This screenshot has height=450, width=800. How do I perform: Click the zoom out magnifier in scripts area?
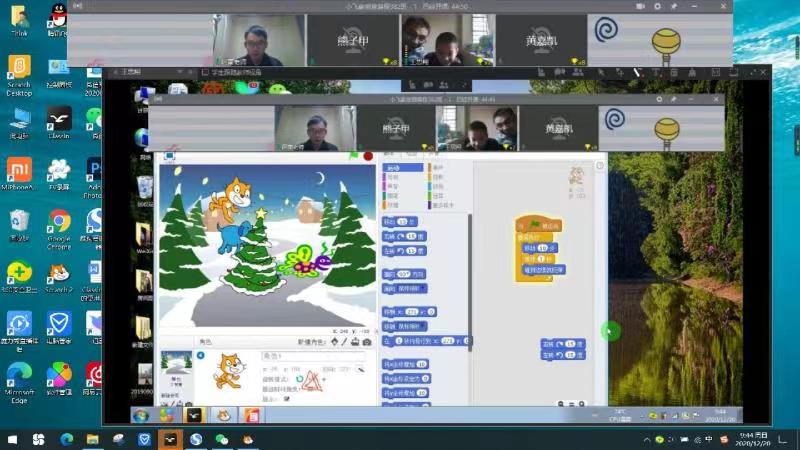[x=561, y=404]
